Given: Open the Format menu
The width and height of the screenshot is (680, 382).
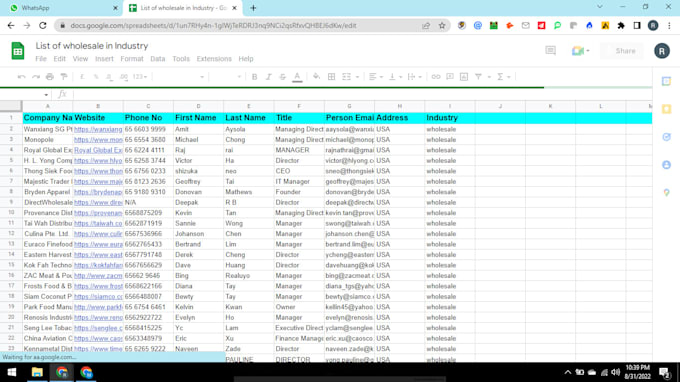Looking at the screenshot, I should pos(132,59).
